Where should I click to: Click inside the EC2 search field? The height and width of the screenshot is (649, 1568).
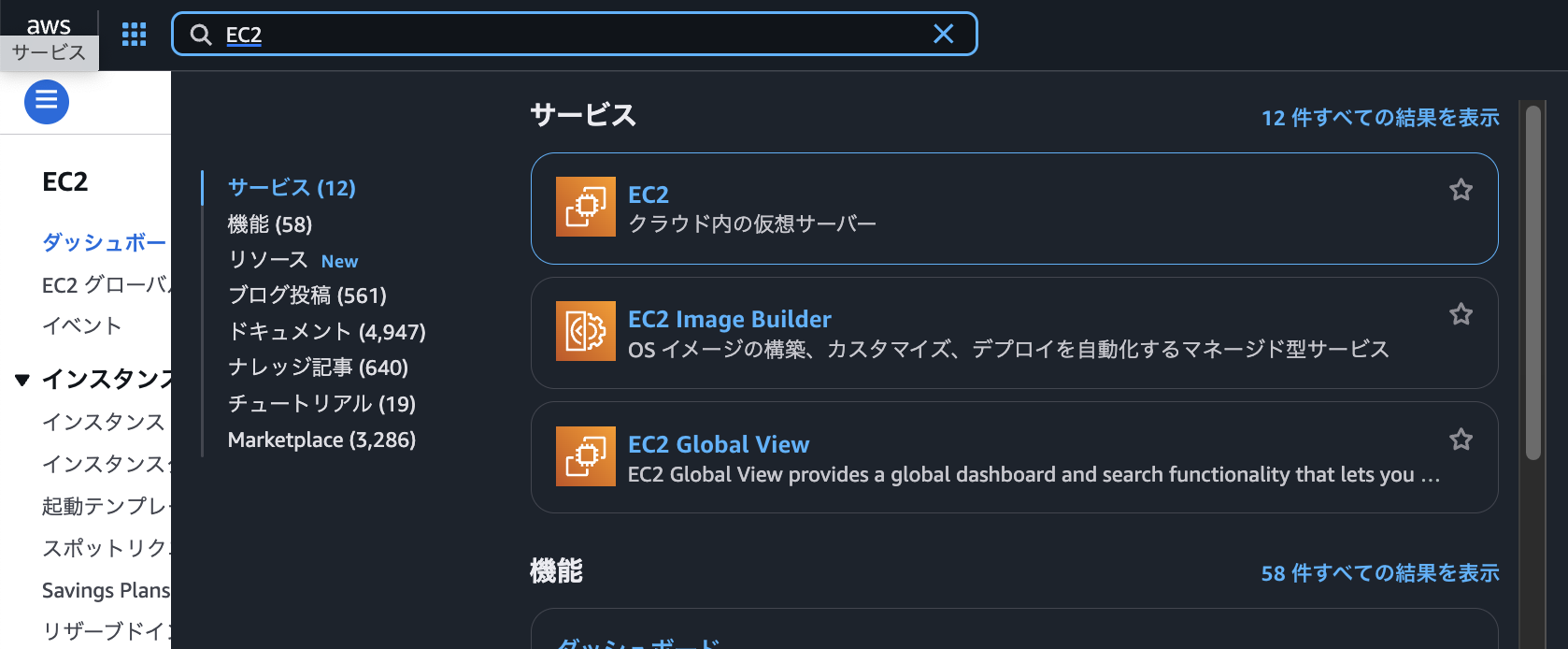(575, 35)
